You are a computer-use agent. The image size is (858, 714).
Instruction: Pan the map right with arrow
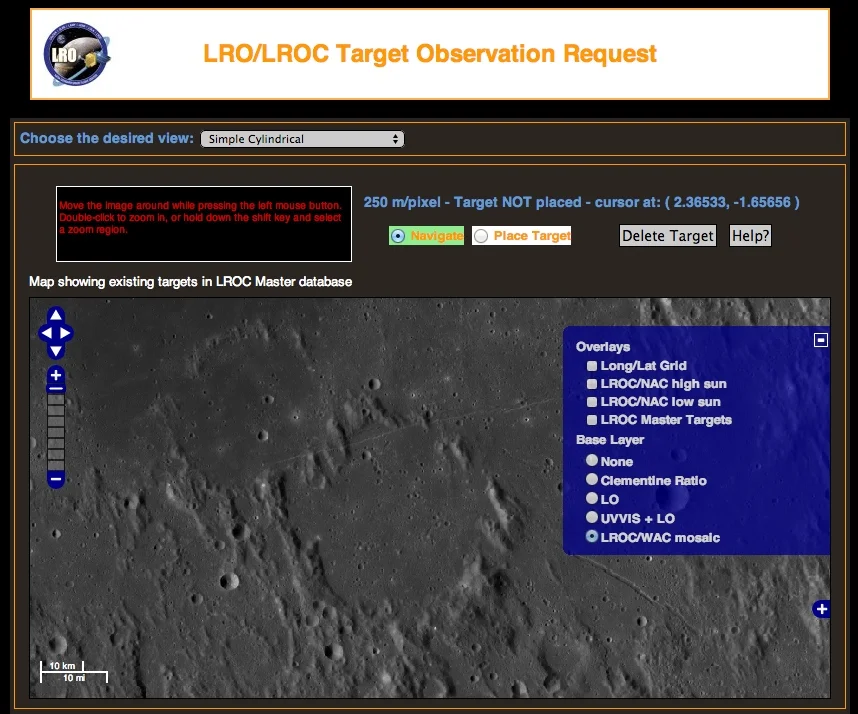tap(65, 333)
